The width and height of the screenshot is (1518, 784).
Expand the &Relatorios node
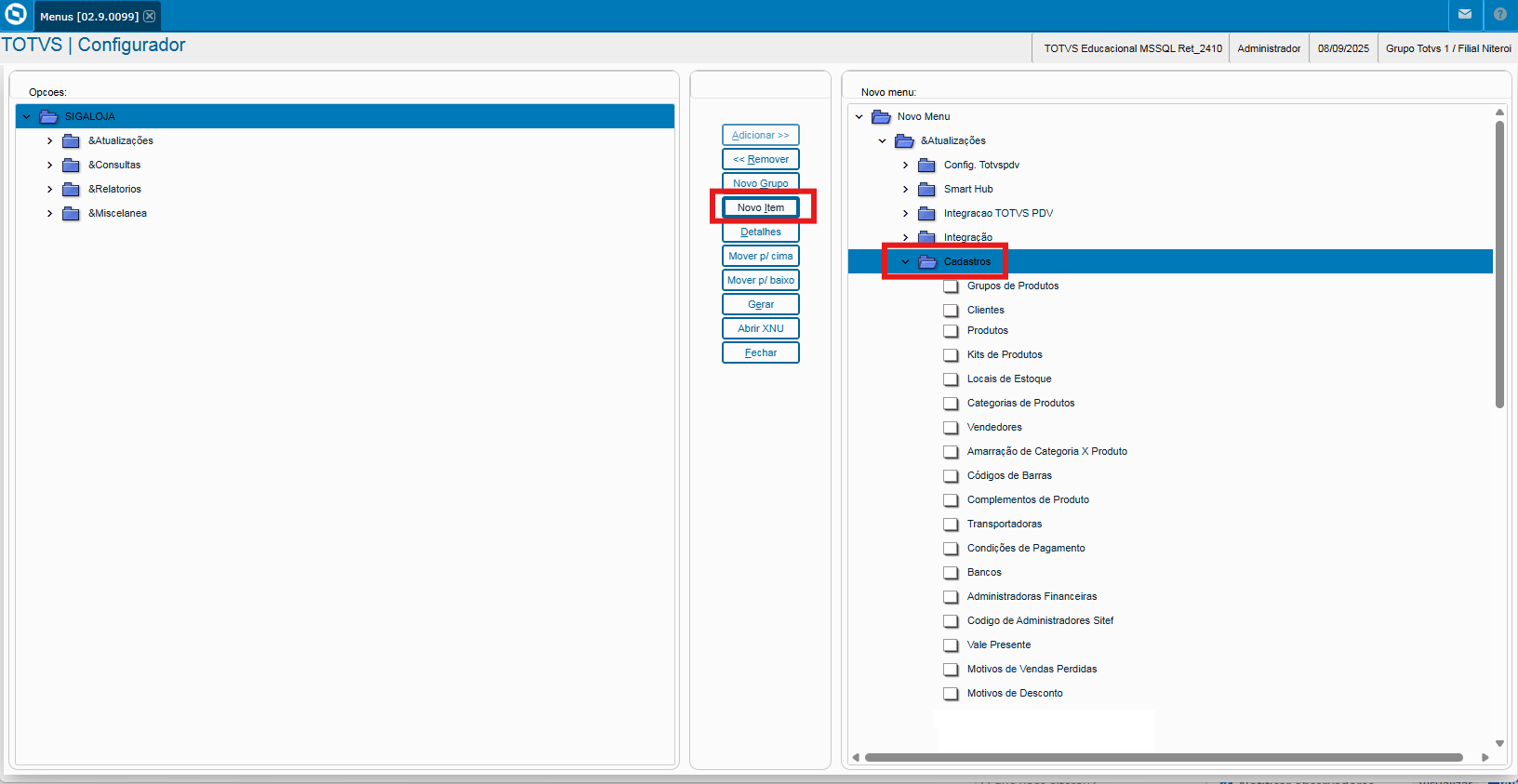click(50, 189)
